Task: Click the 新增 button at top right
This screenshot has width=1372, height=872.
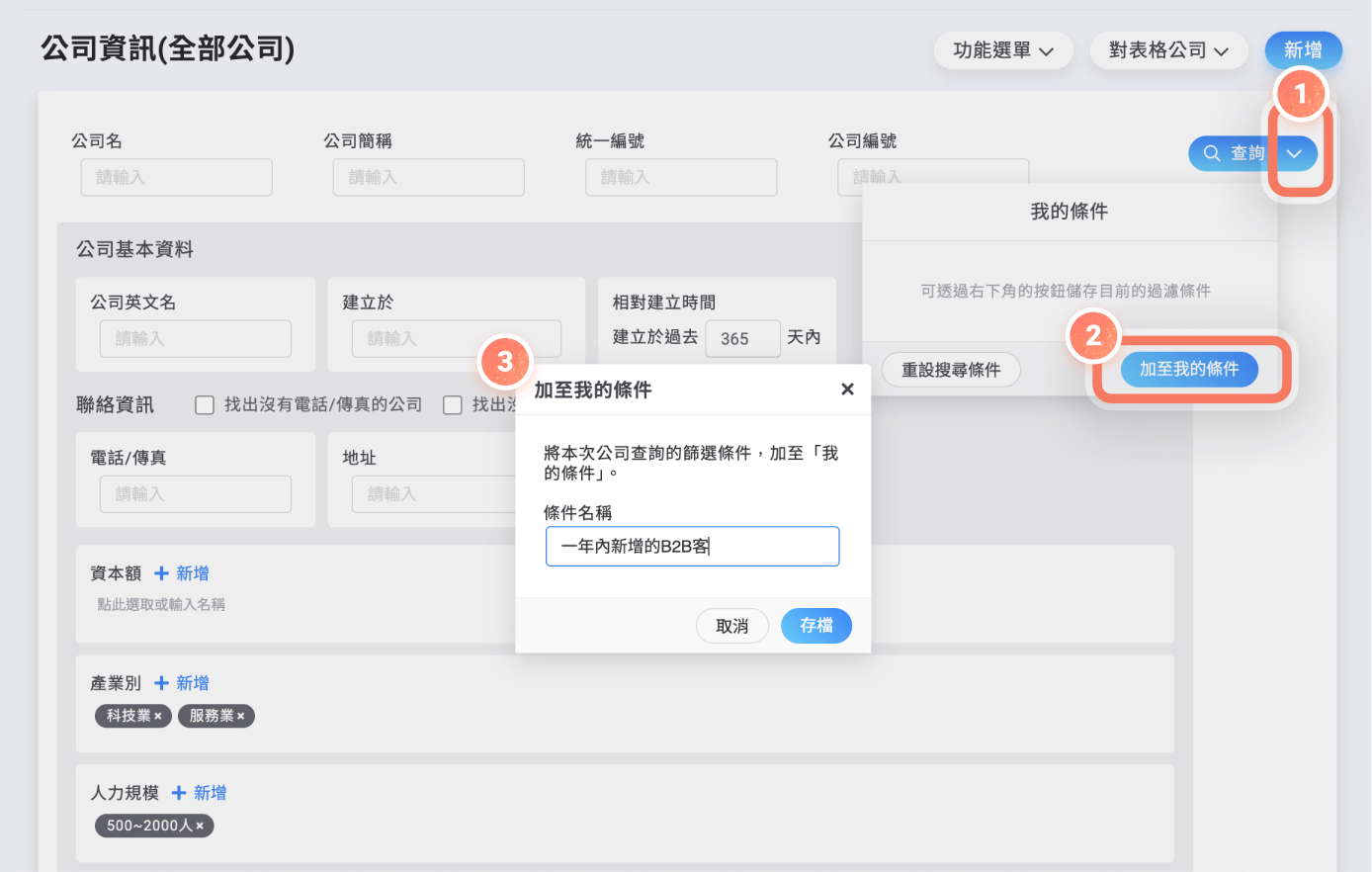Action: click(1303, 50)
